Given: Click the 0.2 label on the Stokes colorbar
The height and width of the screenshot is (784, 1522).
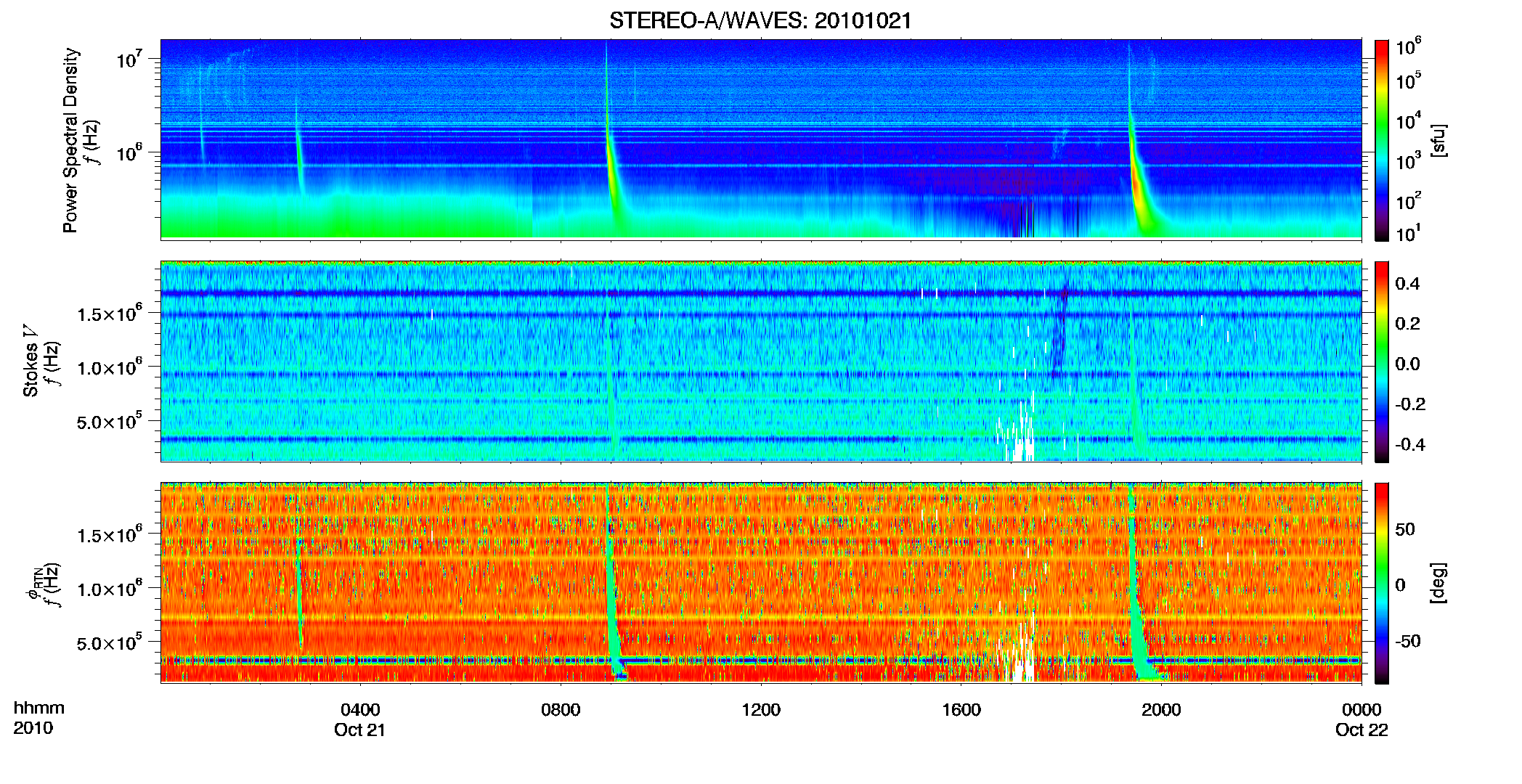Looking at the screenshot, I should point(1407,324).
